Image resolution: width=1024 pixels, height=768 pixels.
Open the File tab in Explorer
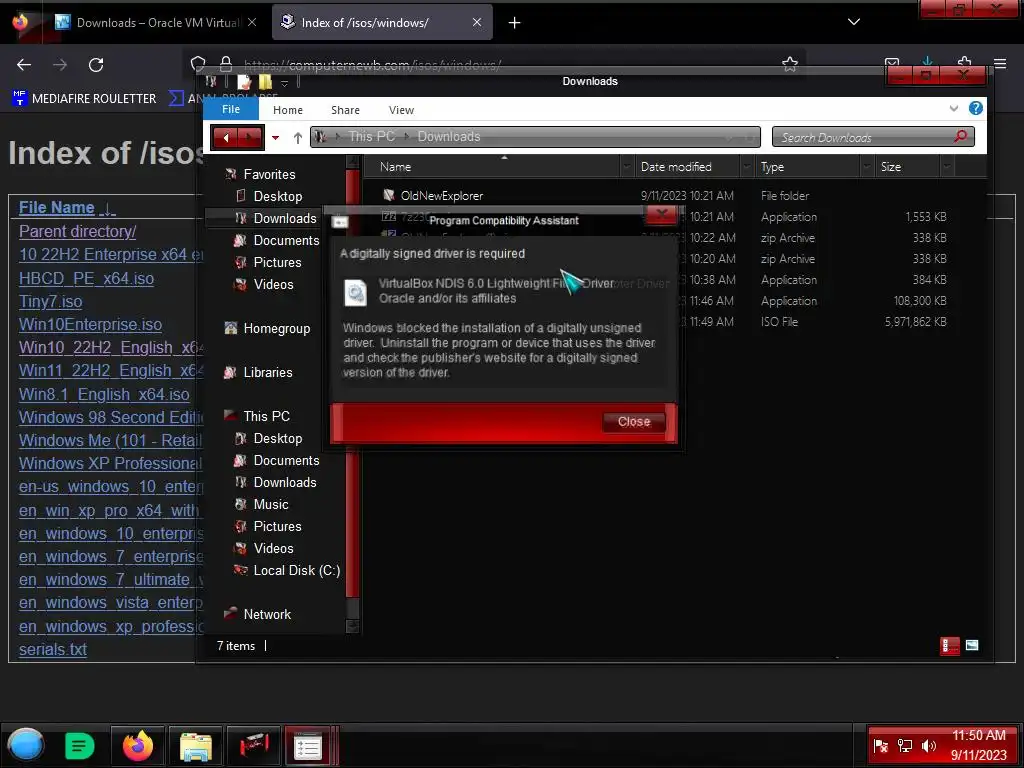coord(231,109)
